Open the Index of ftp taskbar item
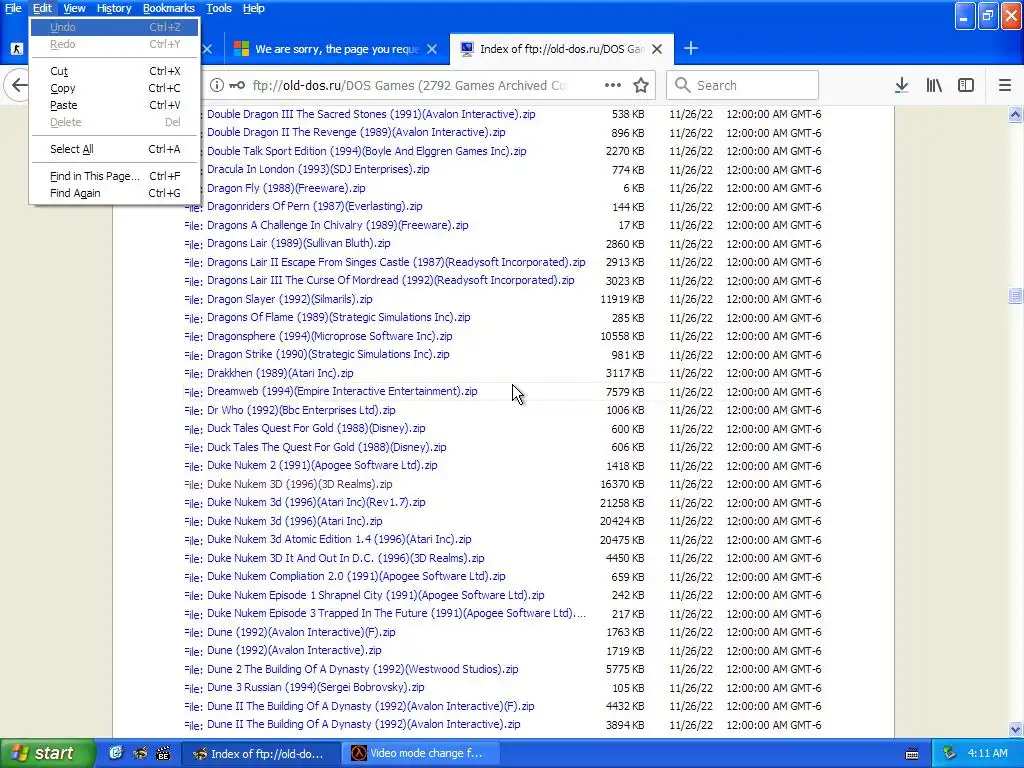The width and height of the screenshot is (1024, 768). pyautogui.click(x=260, y=754)
